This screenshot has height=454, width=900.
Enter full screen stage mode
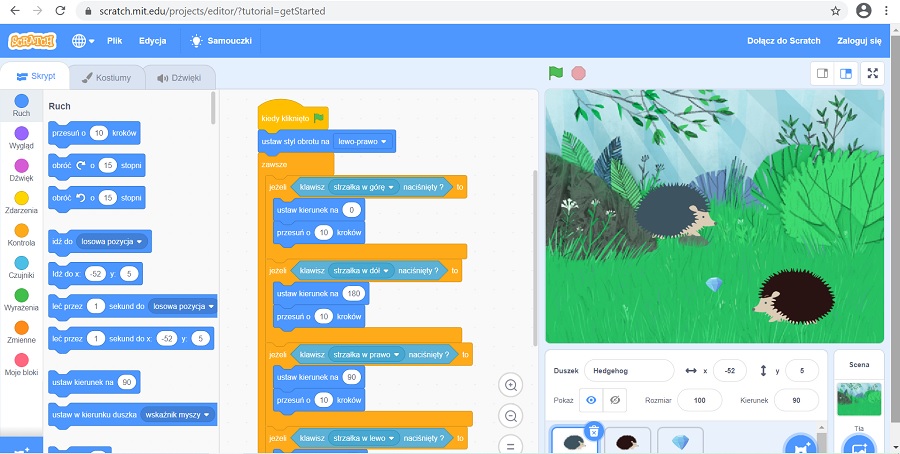(872, 73)
